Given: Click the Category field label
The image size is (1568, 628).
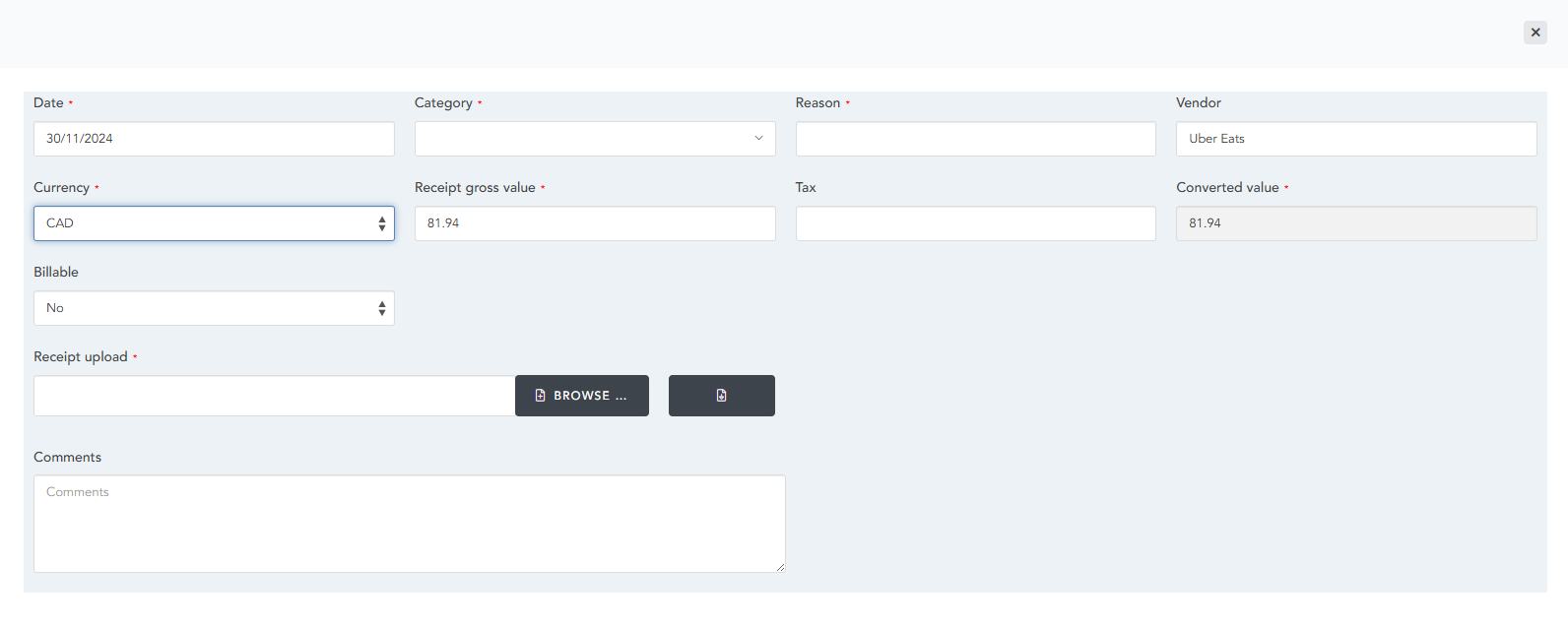Looking at the screenshot, I should point(443,103).
